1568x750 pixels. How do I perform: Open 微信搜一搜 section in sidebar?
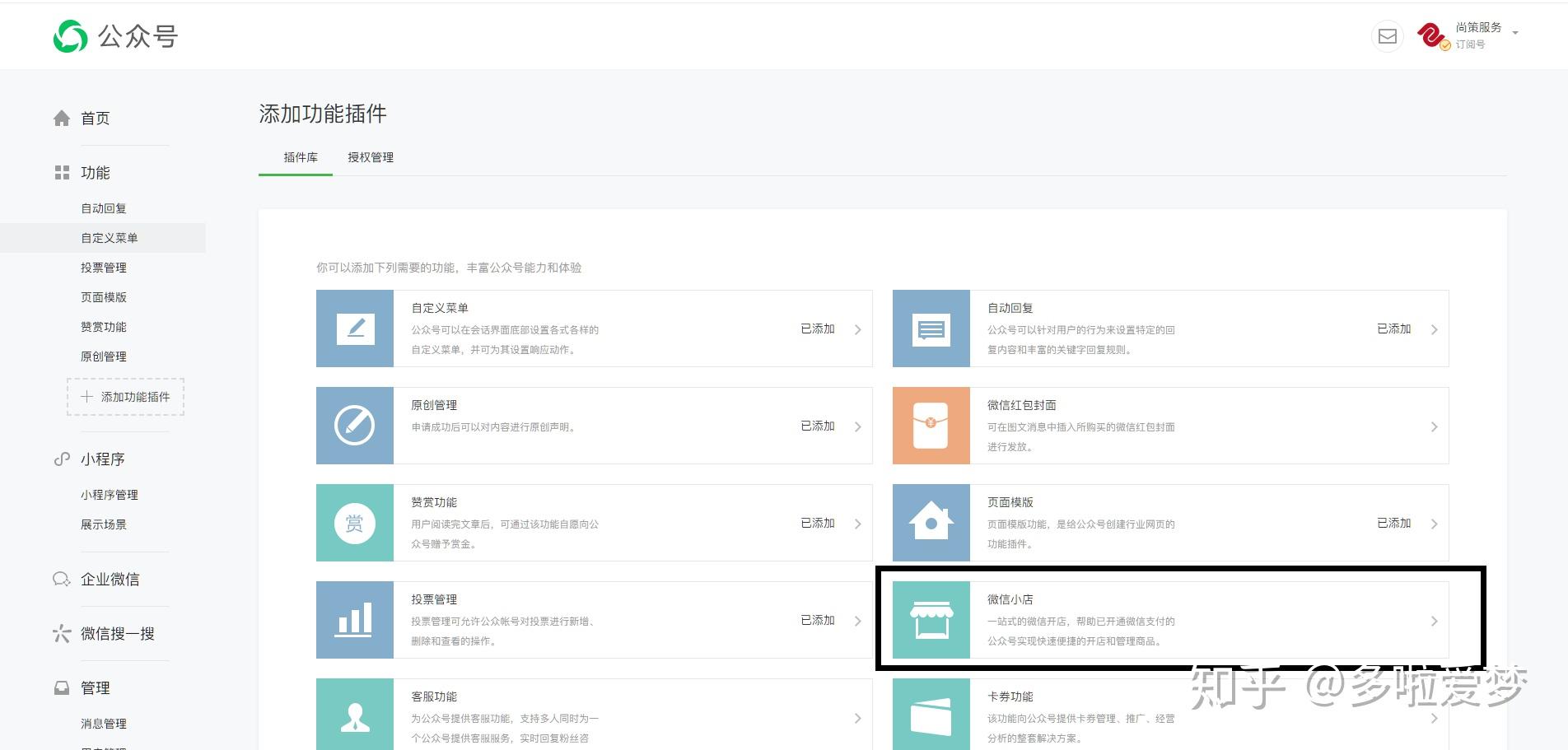(x=118, y=634)
